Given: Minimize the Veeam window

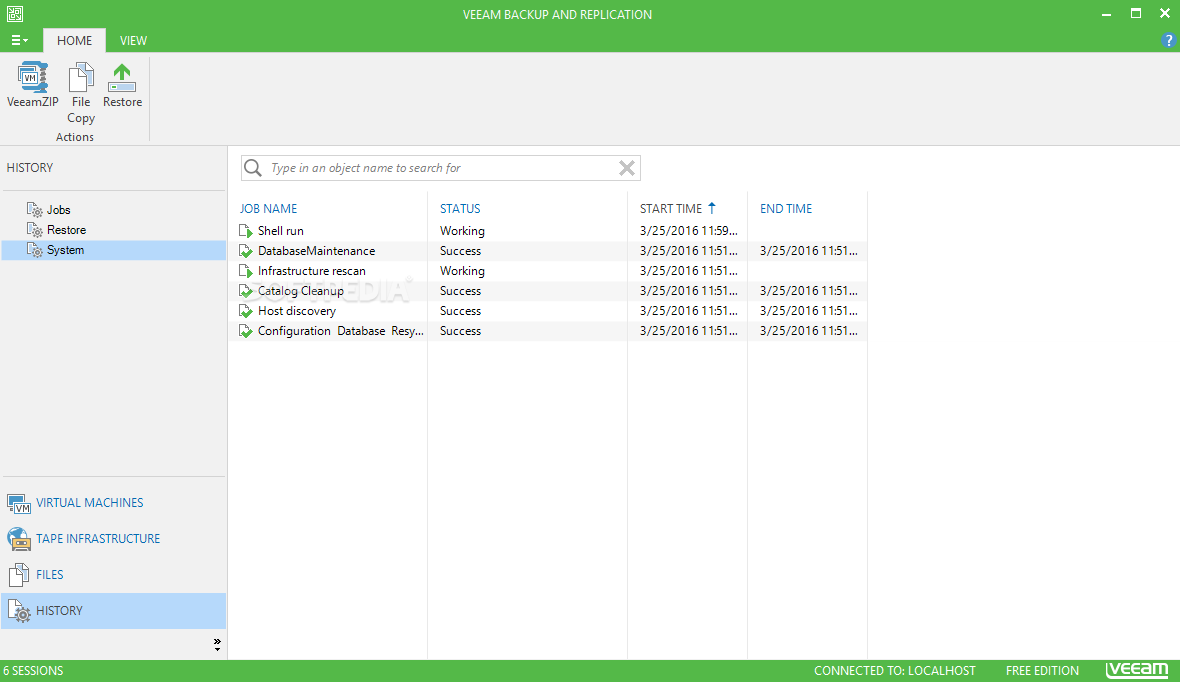Looking at the screenshot, I should [x=1106, y=14].
